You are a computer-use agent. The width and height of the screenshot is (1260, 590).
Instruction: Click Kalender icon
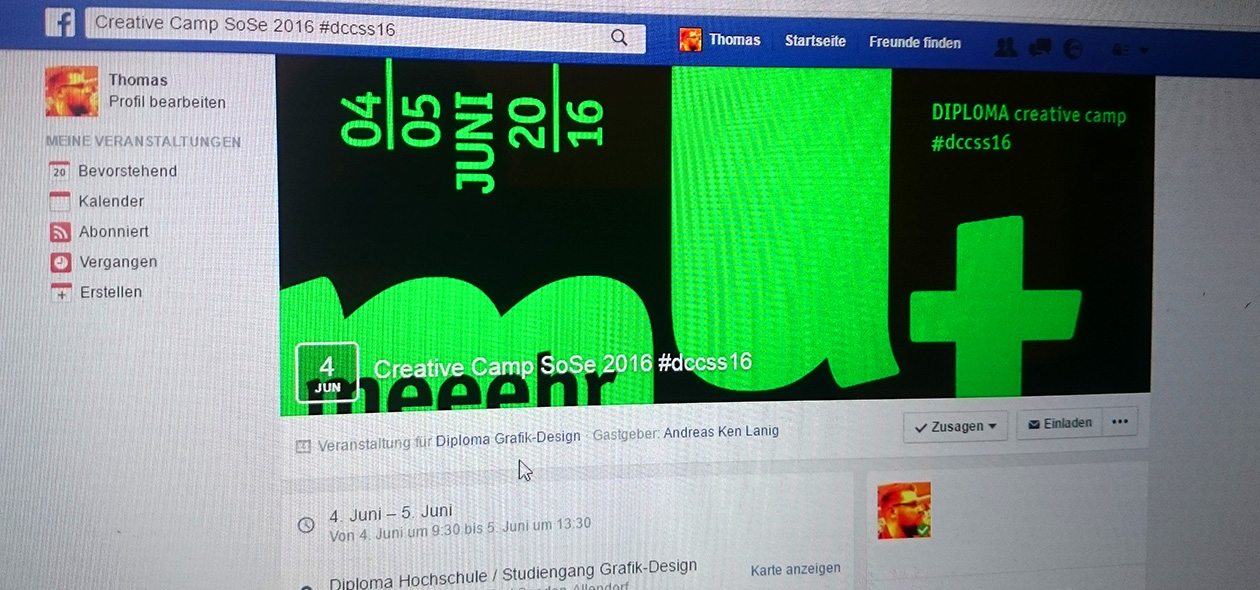click(60, 202)
